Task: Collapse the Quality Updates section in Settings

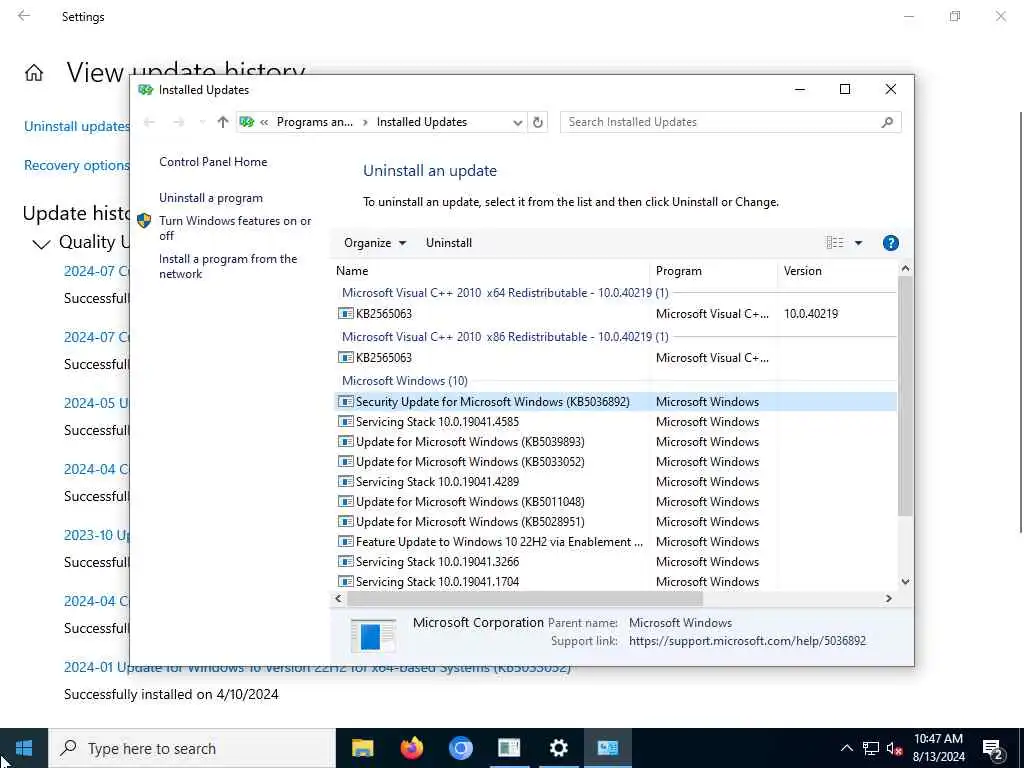Action: click(41, 244)
